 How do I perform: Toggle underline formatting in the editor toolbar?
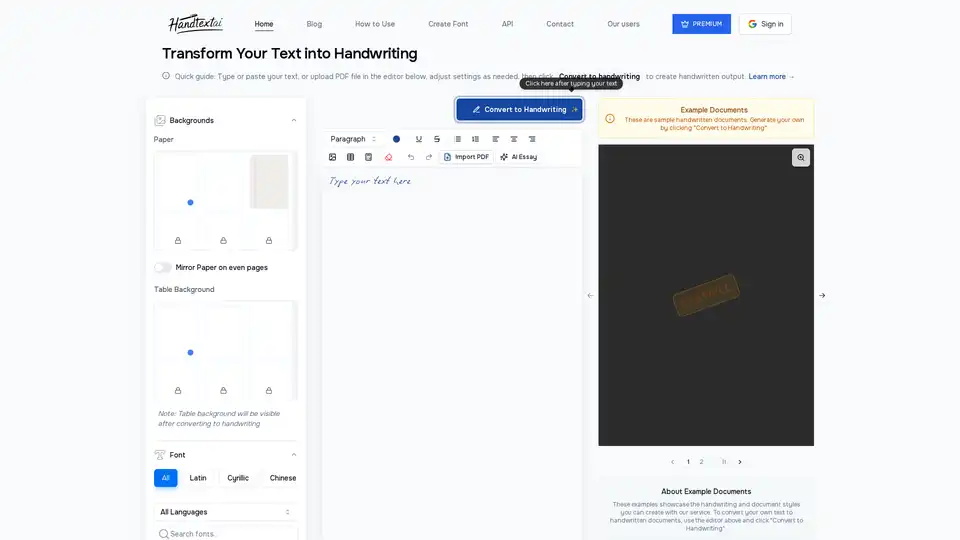pyautogui.click(x=418, y=139)
